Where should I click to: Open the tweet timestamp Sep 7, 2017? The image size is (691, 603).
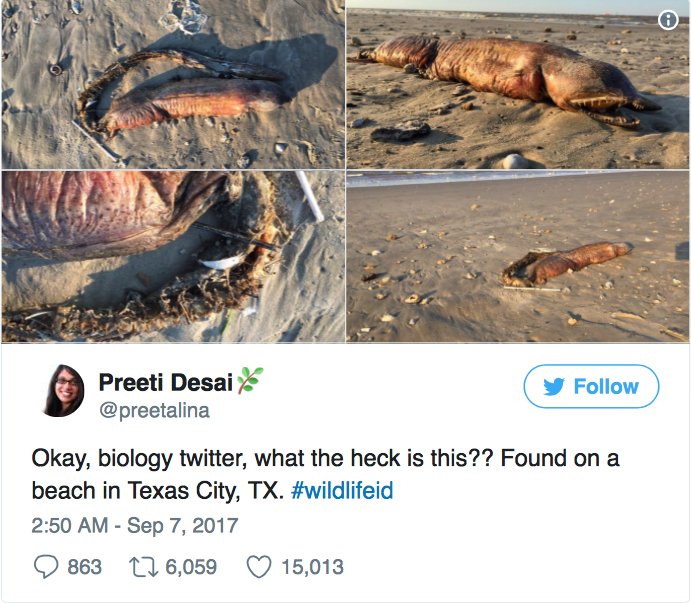135,525
